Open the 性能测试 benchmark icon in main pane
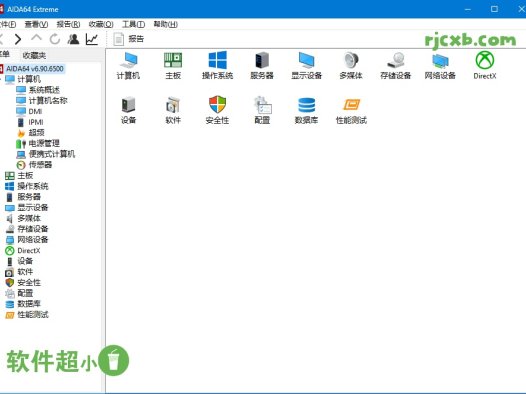This screenshot has height=394, width=526. [351, 110]
